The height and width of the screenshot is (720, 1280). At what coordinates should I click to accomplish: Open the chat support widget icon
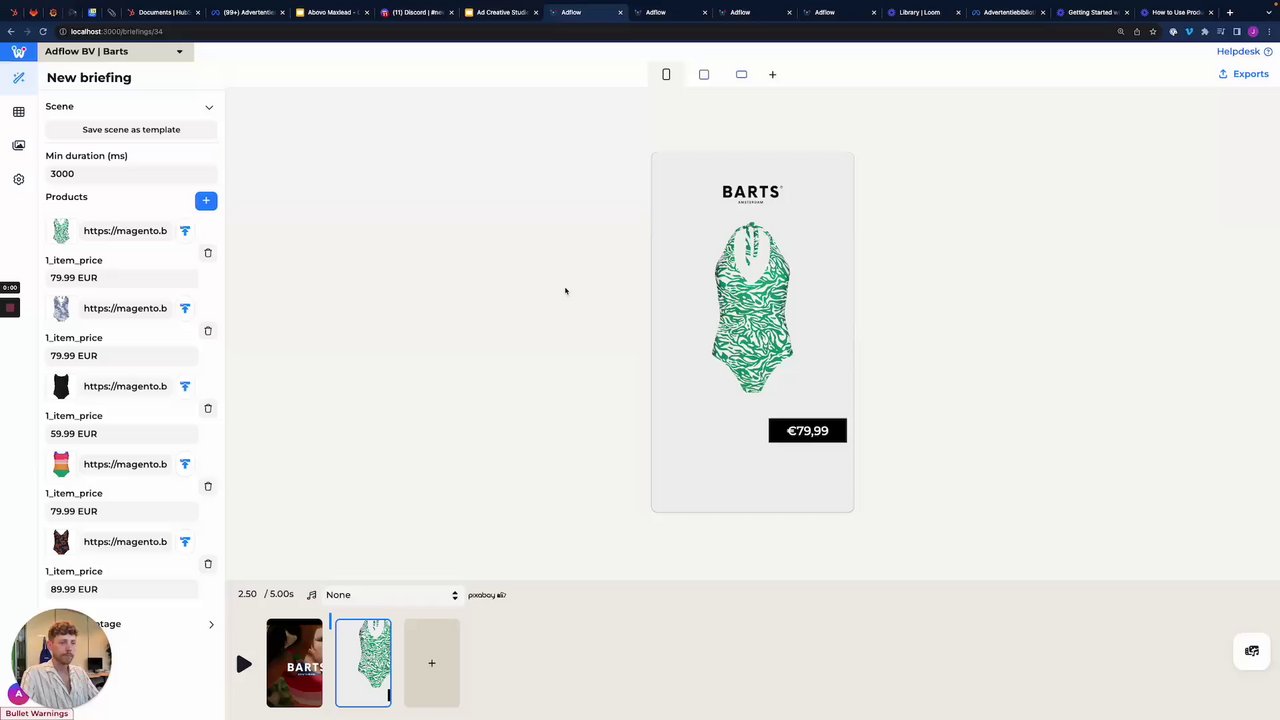click(x=1251, y=651)
